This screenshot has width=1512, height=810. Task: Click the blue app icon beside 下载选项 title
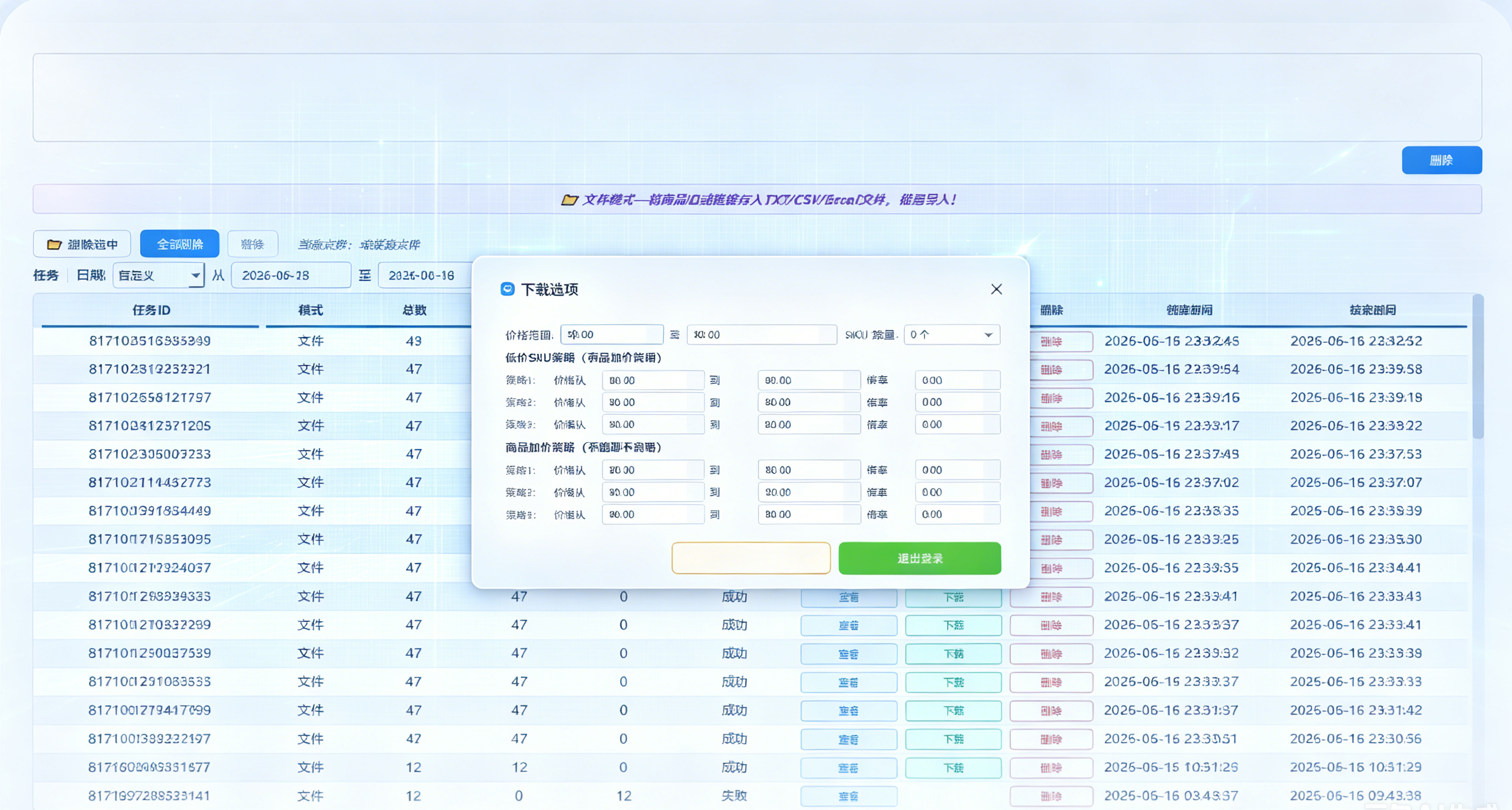coord(508,289)
